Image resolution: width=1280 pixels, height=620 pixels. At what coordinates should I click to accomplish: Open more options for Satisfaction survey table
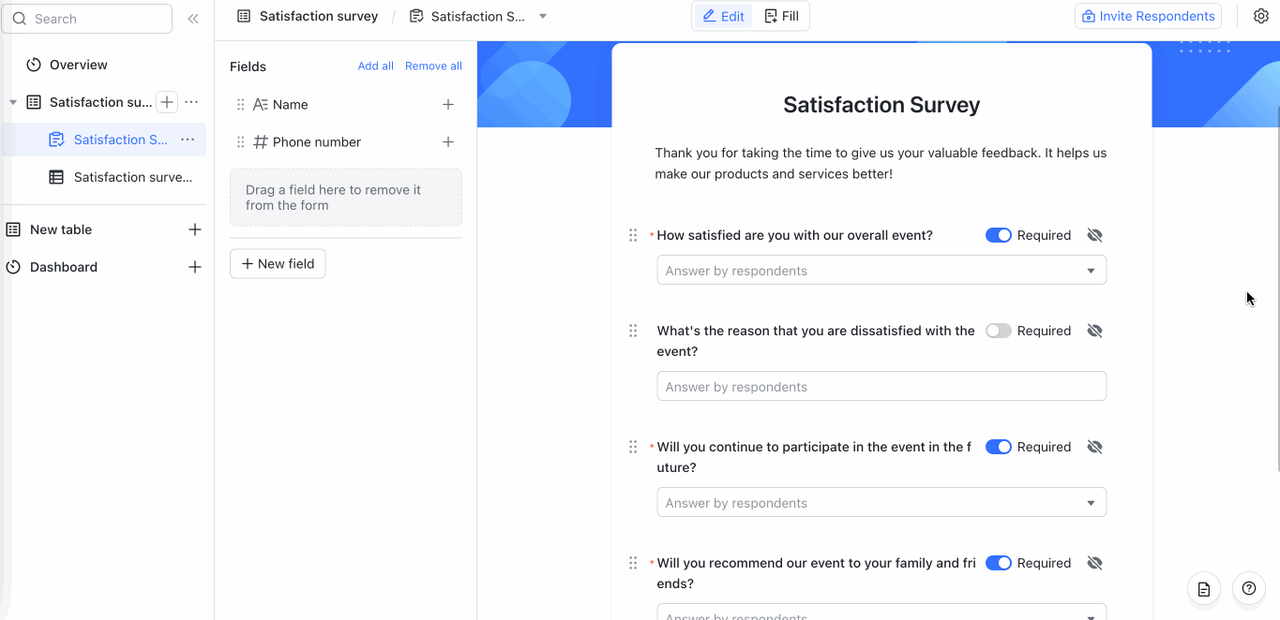coord(192,102)
